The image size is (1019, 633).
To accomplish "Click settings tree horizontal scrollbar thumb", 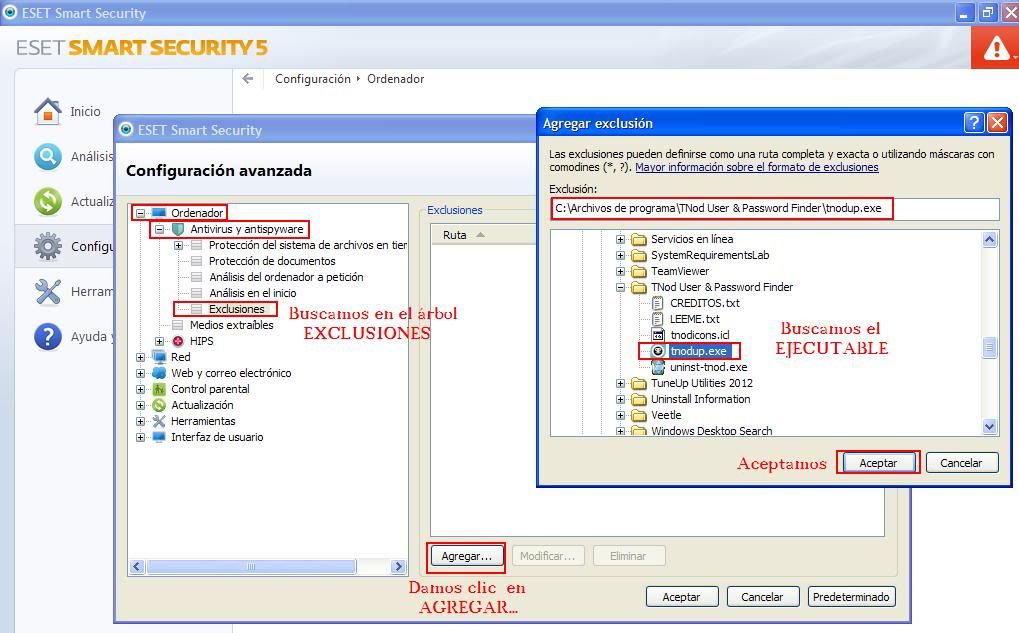I will (x=252, y=567).
